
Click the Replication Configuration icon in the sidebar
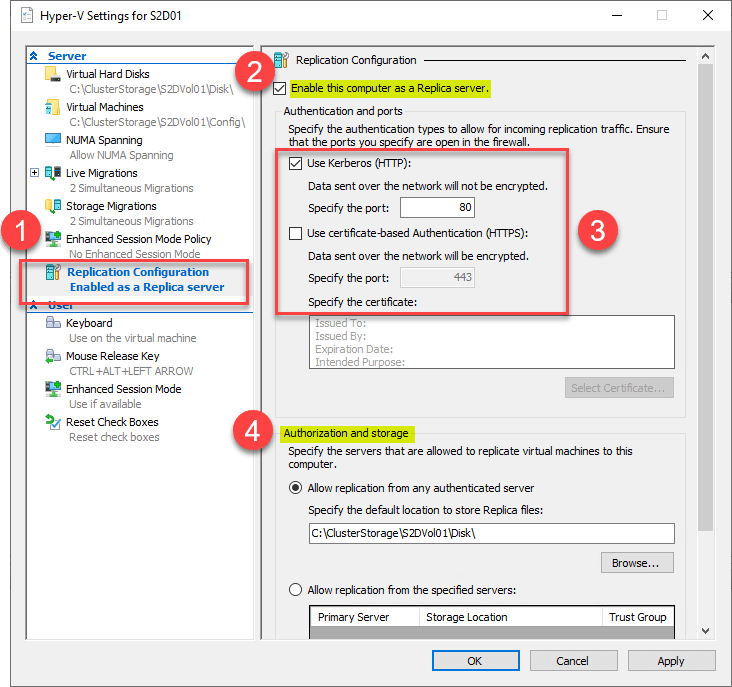point(53,272)
